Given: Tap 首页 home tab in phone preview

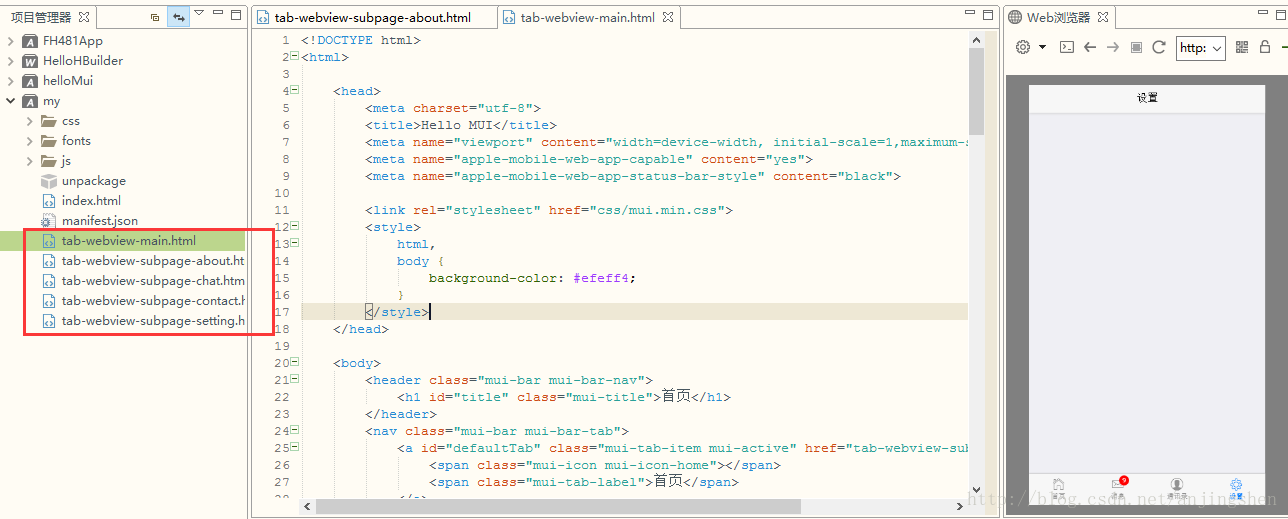Looking at the screenshot, I should pyautogui.click(x=1058, y=489).
